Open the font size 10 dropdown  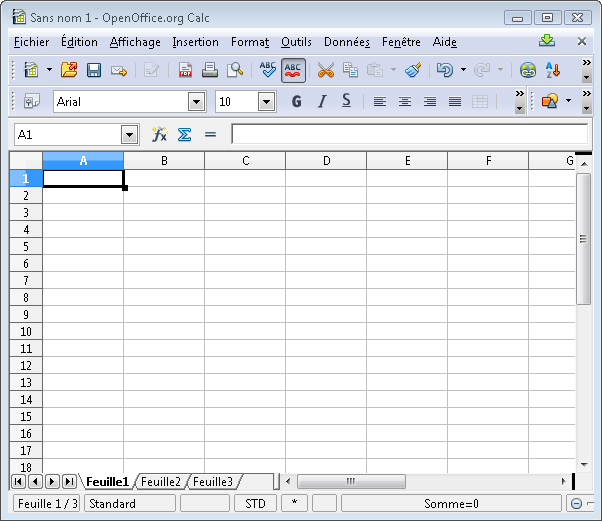[266, 102]
